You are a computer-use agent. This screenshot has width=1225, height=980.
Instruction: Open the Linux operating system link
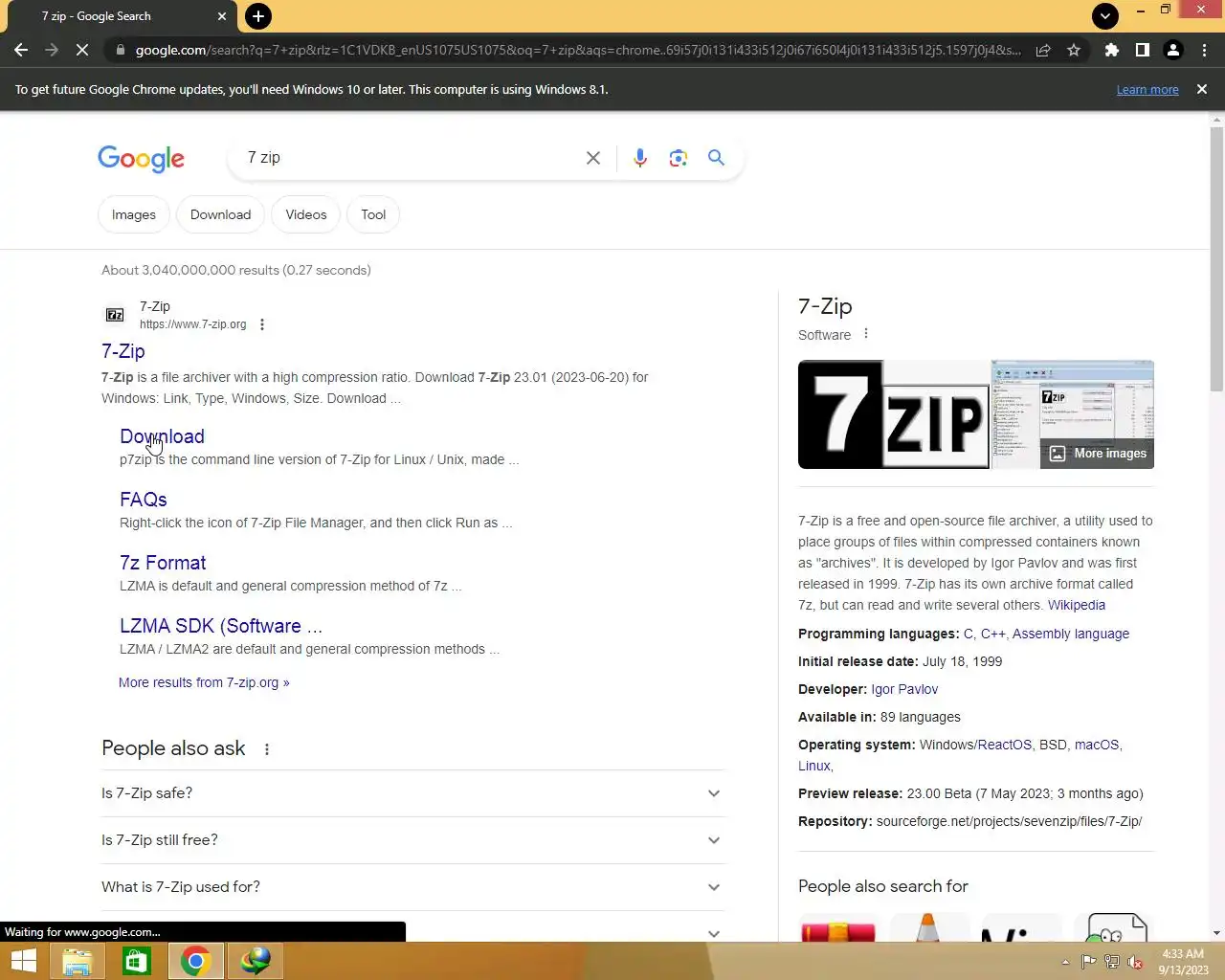tap(814, 766)
